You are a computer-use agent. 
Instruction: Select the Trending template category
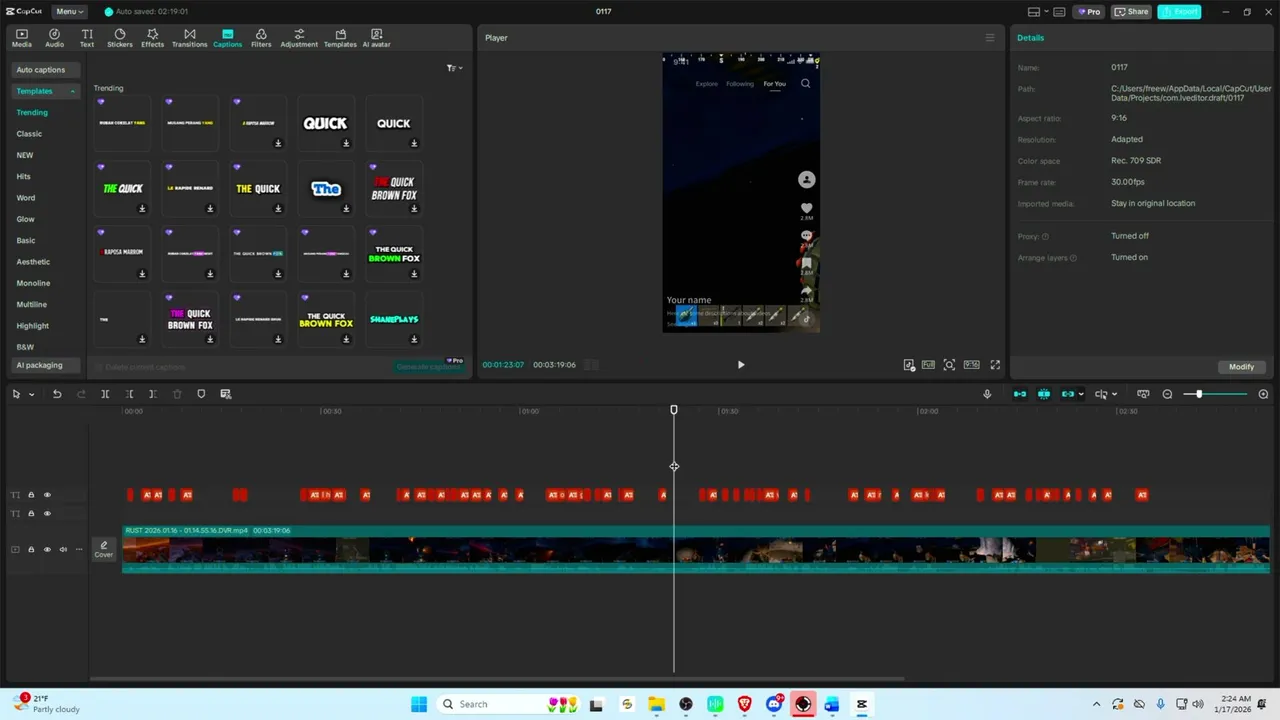(32, 113)
